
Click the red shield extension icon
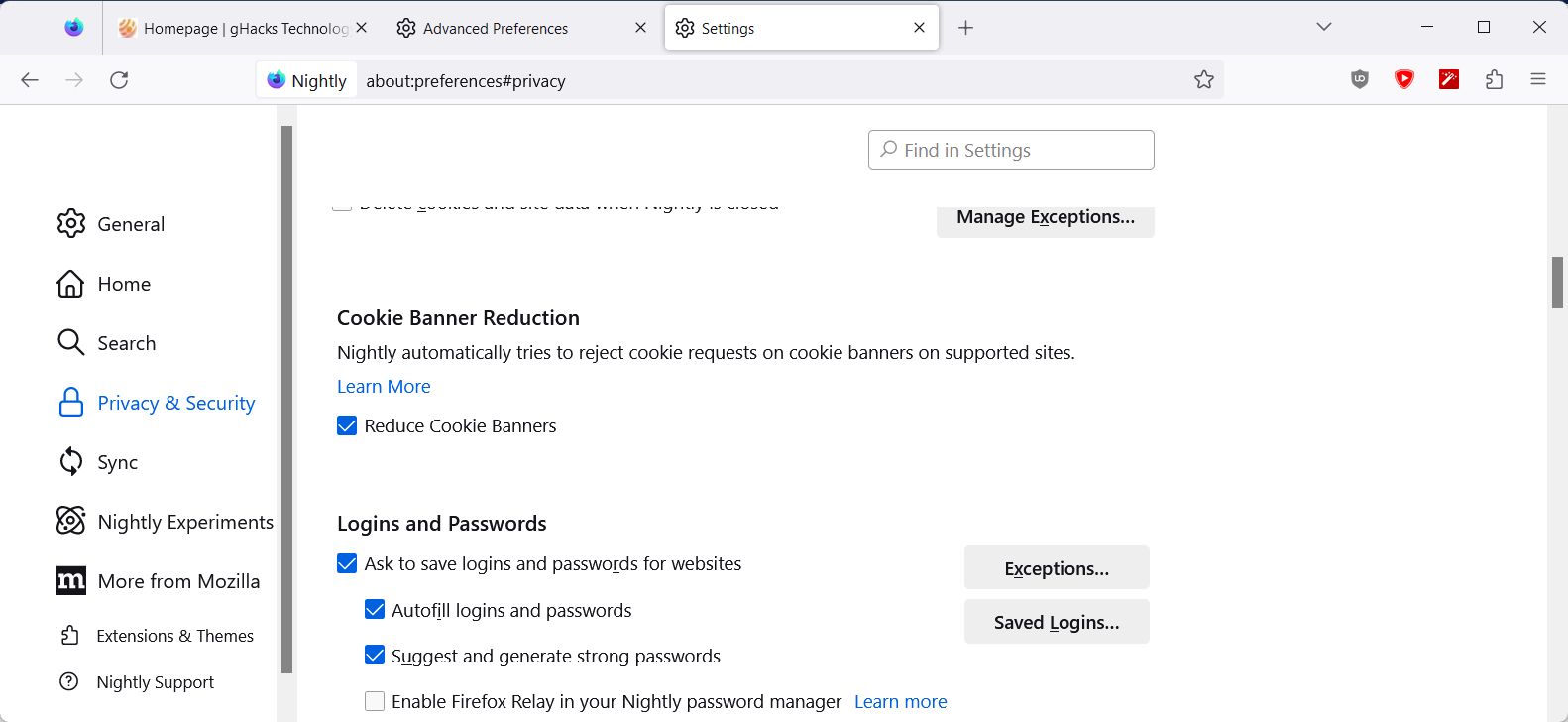point(1404,80)
